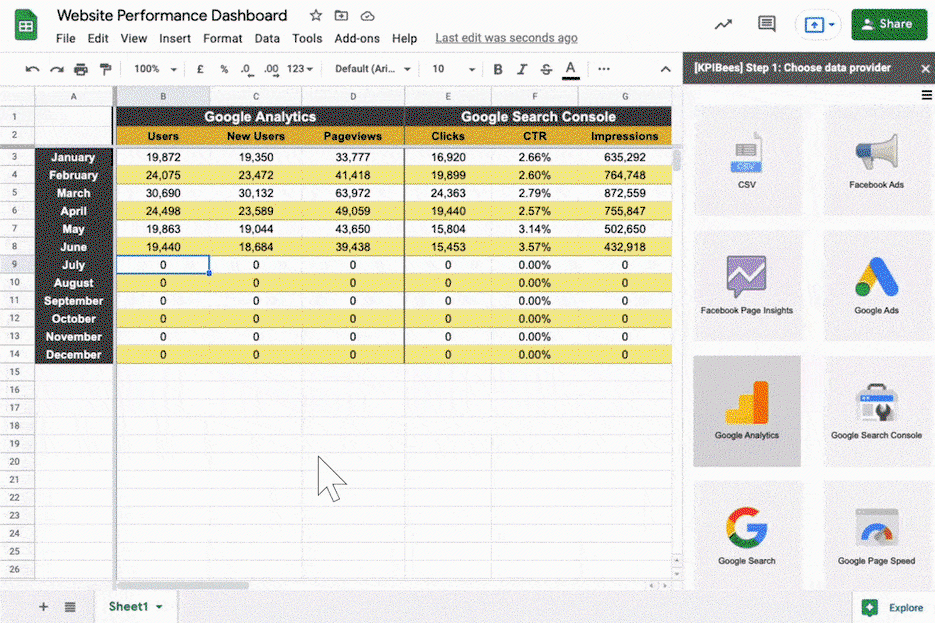Open the text color picker

570,68
